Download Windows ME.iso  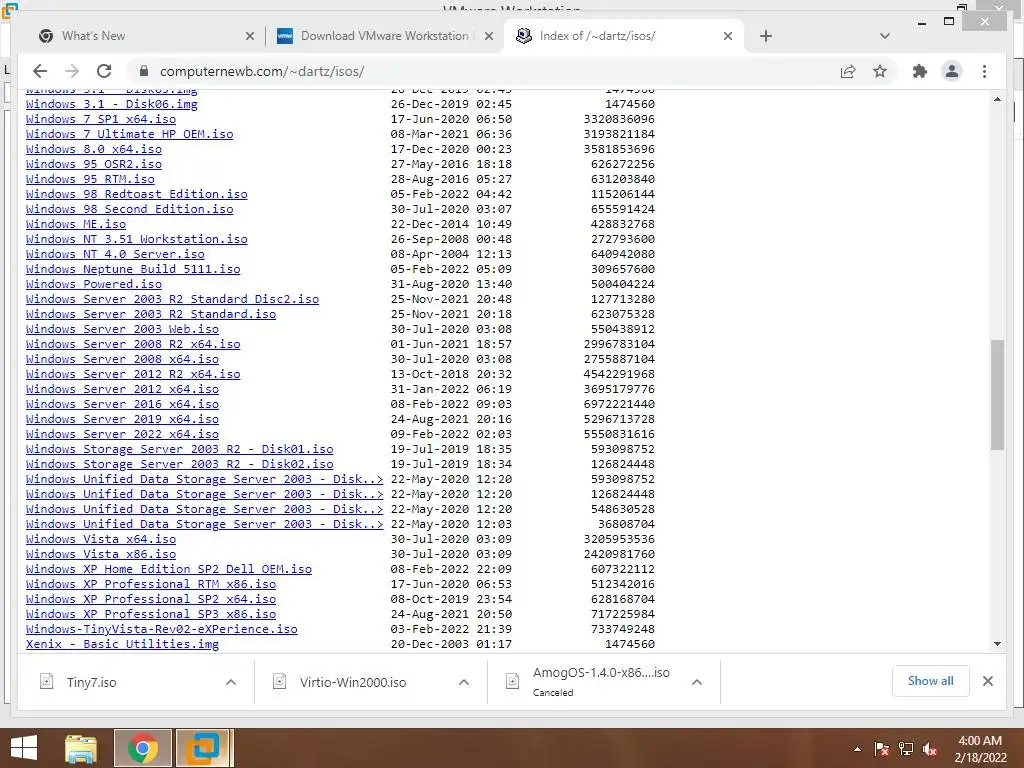click(x=76, y=224)
